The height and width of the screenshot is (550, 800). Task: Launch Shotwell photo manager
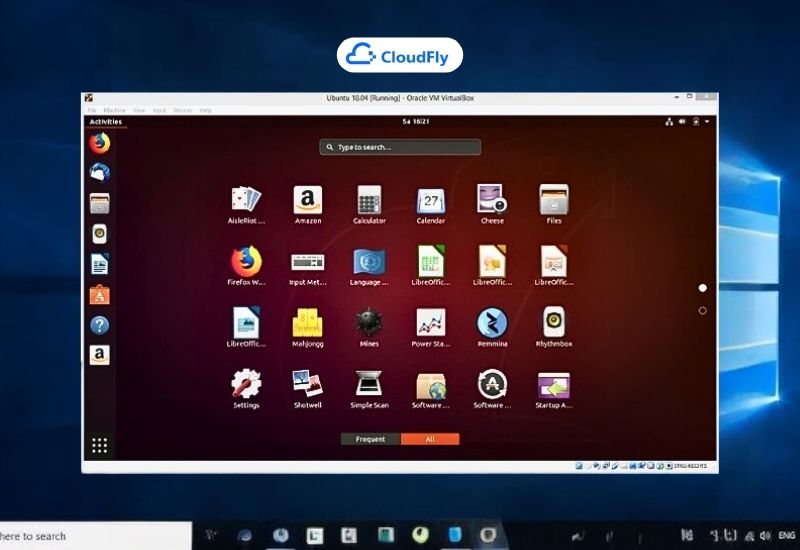pos(308,389)
